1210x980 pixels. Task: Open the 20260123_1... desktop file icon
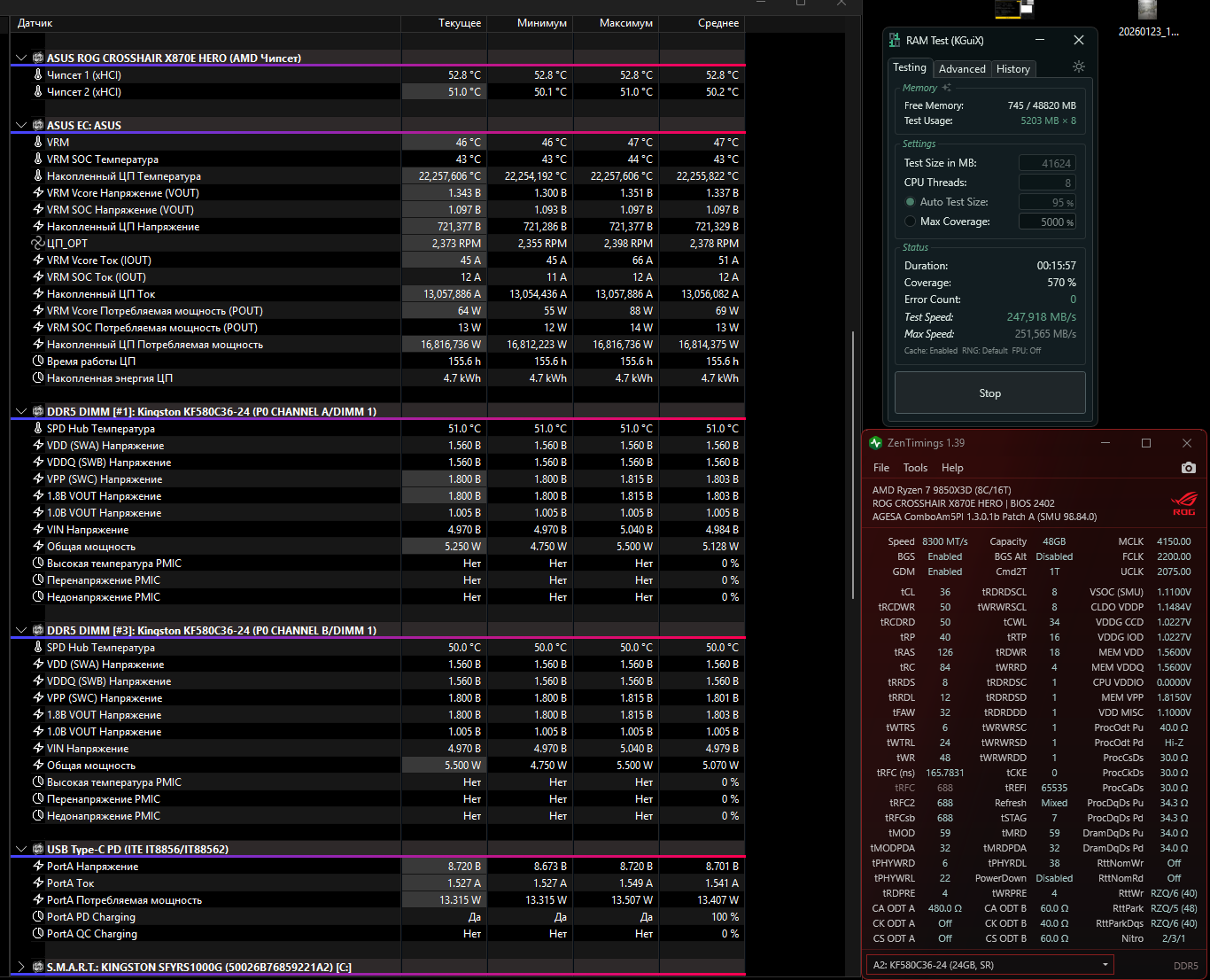tap(1148, 20)
